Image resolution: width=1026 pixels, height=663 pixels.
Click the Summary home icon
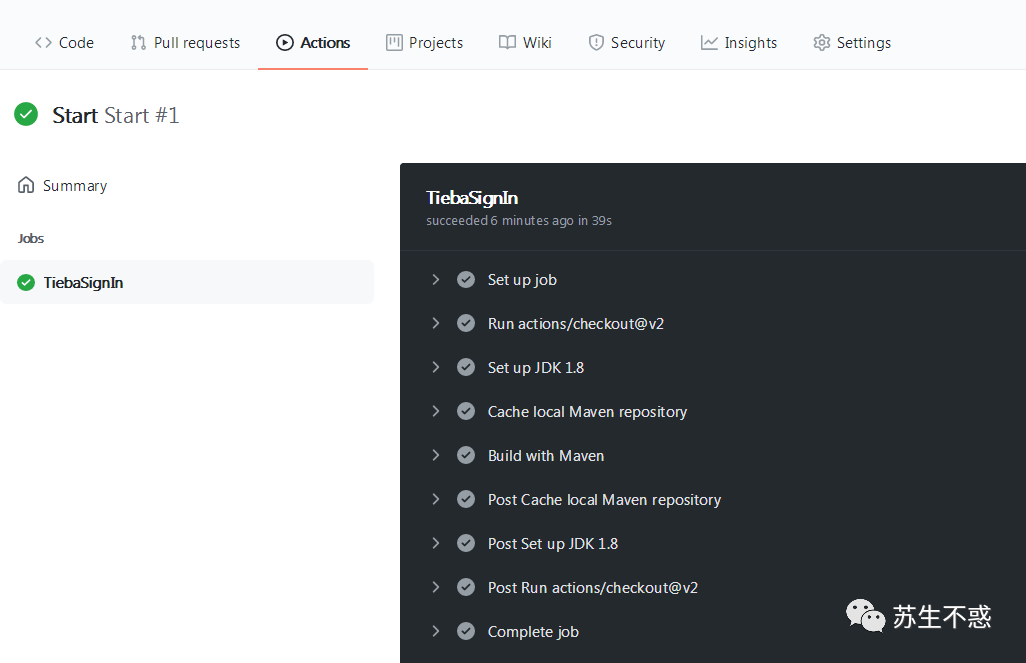(x=26, y=185)
